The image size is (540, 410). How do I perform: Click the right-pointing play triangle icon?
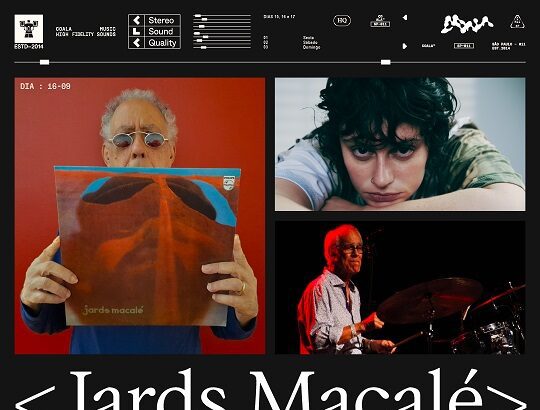(405, 46)
